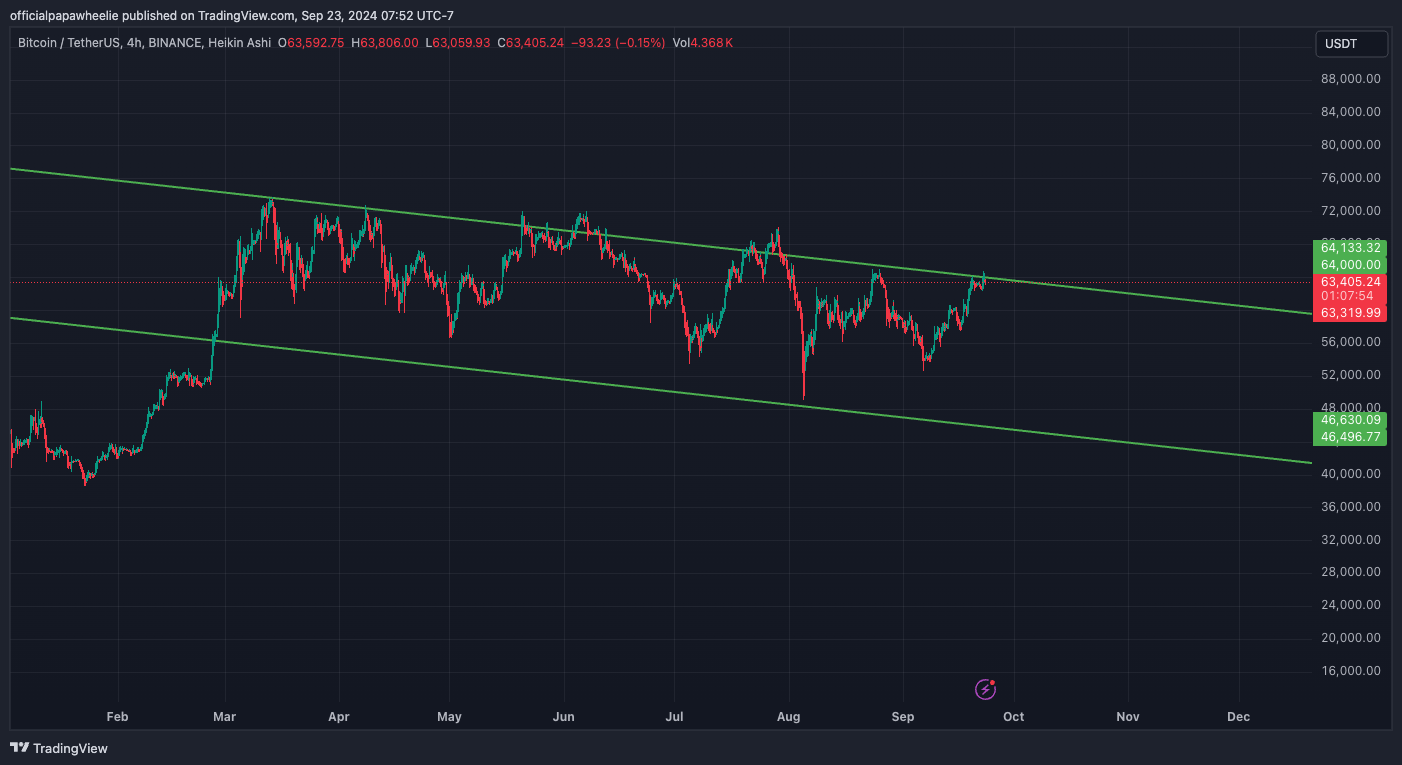
Task: Click the Vol 4.368 K indicator
Action: (x=703, y=43)
